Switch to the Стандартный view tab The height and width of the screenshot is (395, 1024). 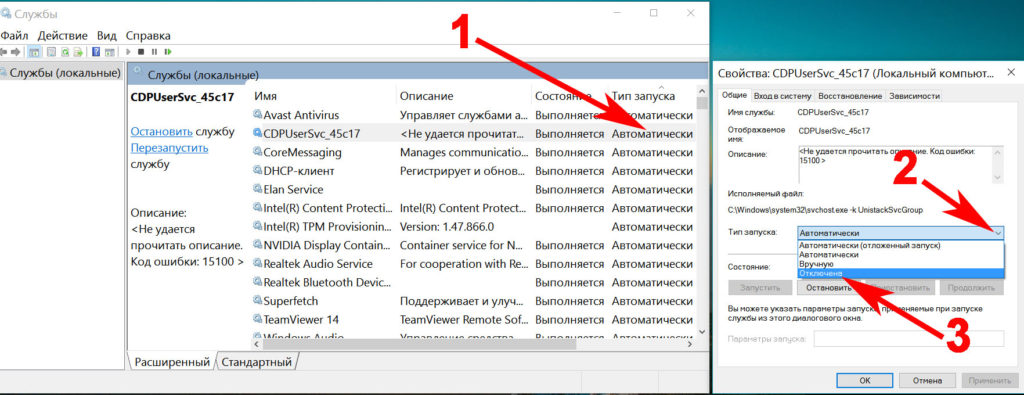pos(256,361)
